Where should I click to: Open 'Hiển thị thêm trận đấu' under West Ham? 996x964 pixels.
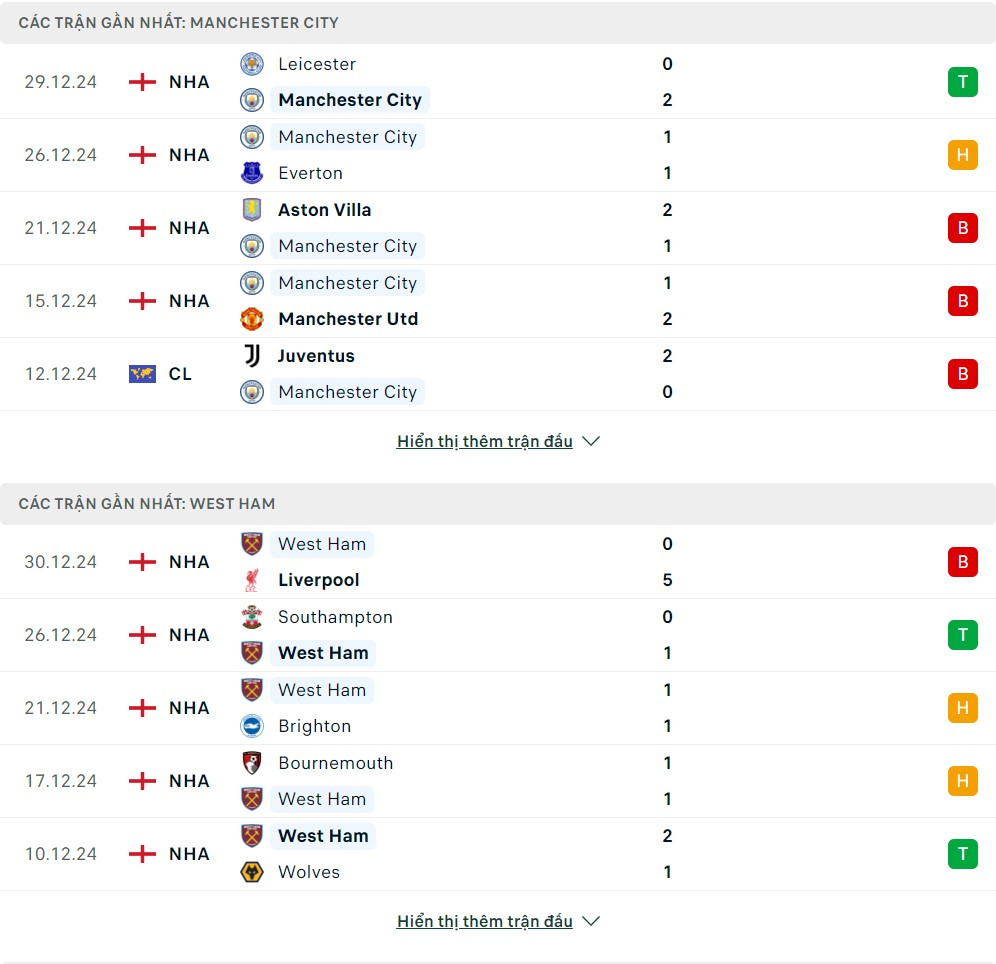pyautogui.click(x=485, y=921)
